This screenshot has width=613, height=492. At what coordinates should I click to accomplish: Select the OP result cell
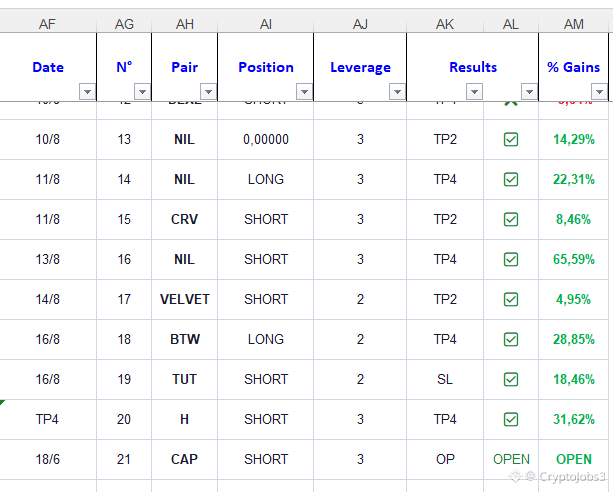(445, 460)
